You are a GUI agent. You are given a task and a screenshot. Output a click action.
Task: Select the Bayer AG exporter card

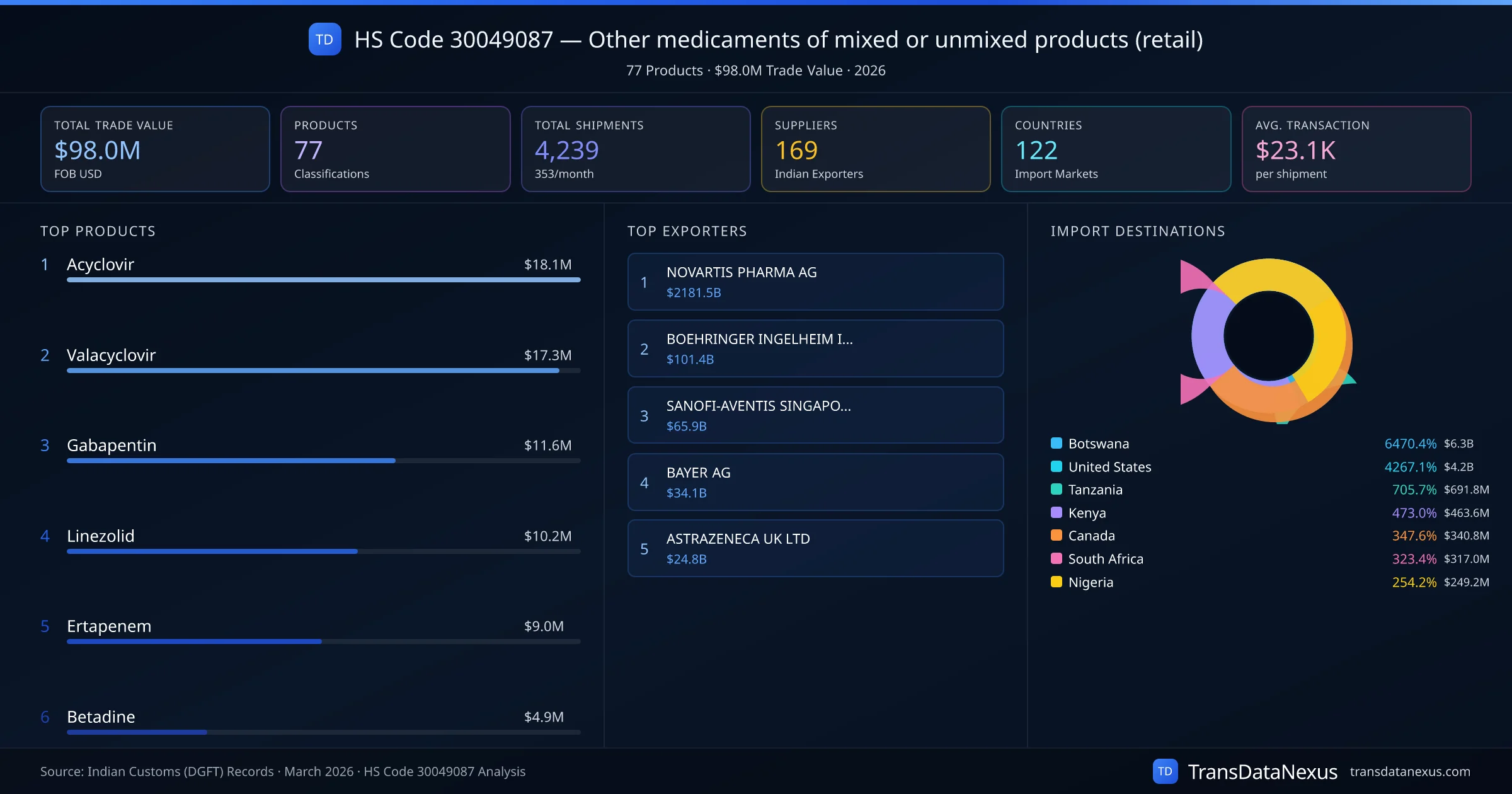815,482
